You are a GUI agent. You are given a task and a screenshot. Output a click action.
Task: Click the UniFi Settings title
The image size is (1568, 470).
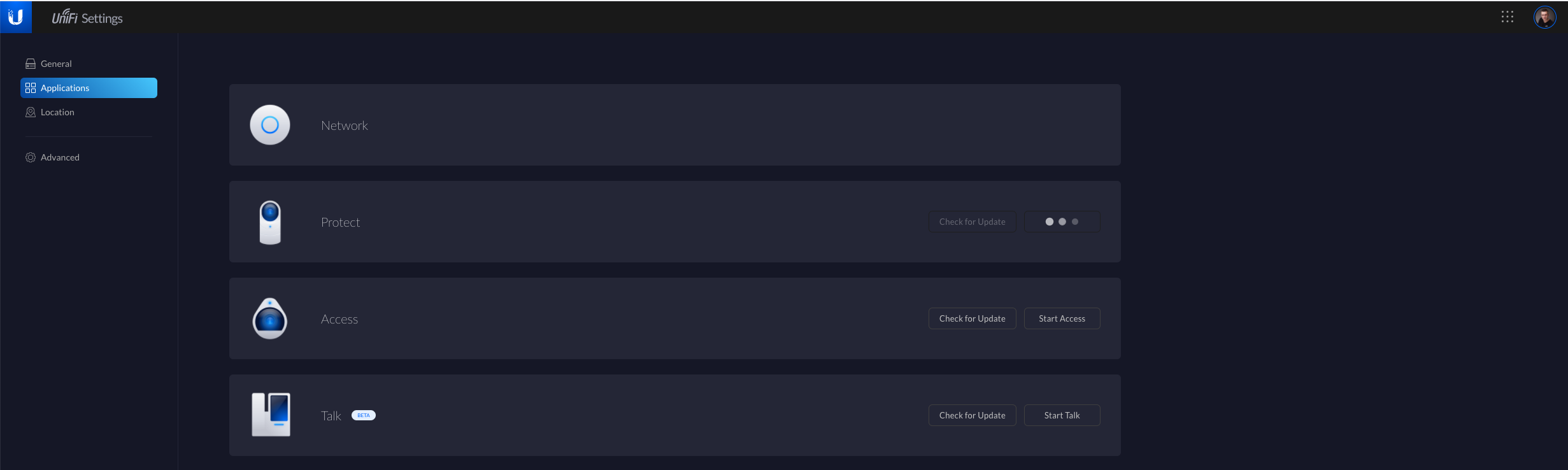point(87,17)
